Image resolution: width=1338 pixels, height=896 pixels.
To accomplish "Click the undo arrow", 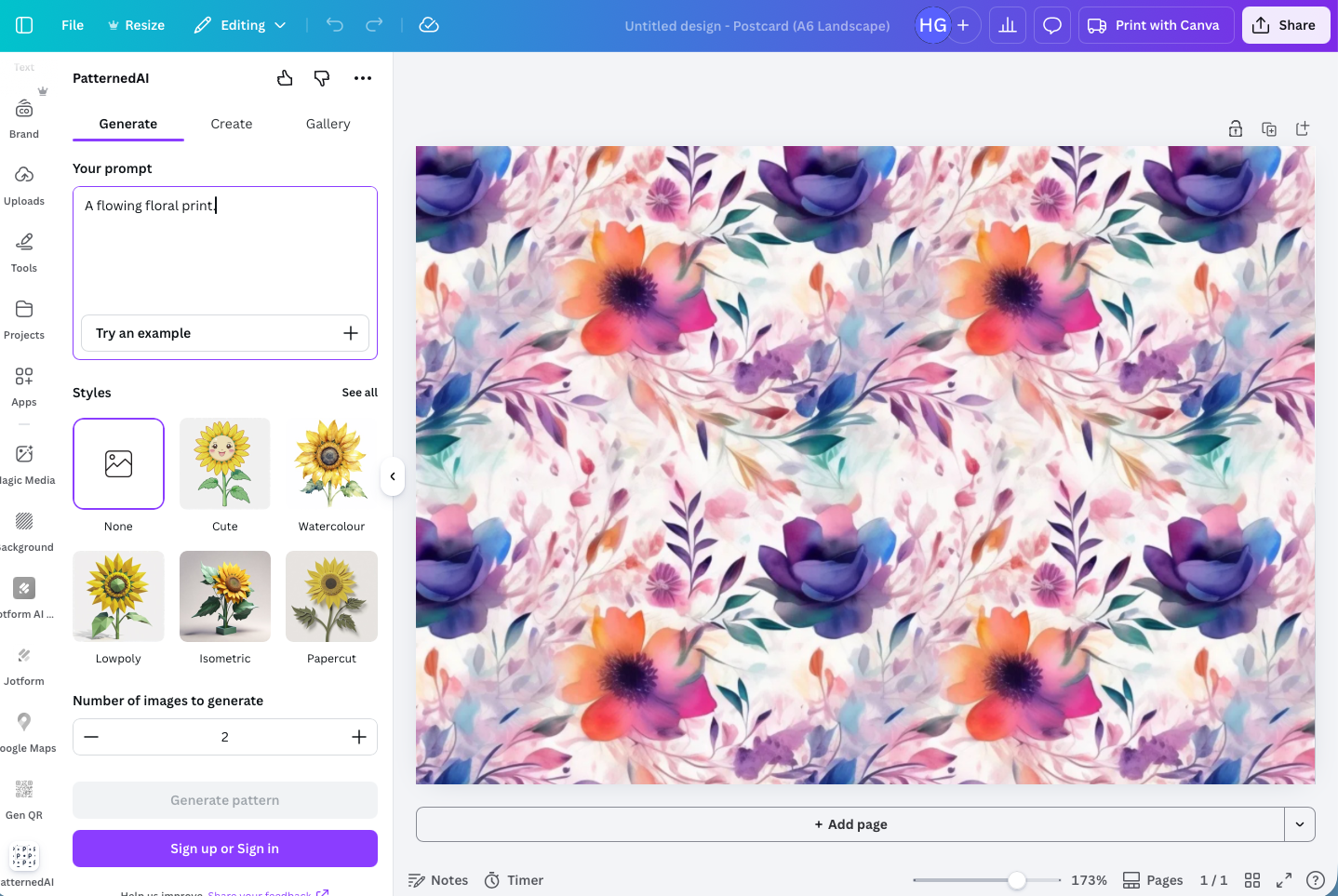I will pyautogui.click(x=334, y=25).
